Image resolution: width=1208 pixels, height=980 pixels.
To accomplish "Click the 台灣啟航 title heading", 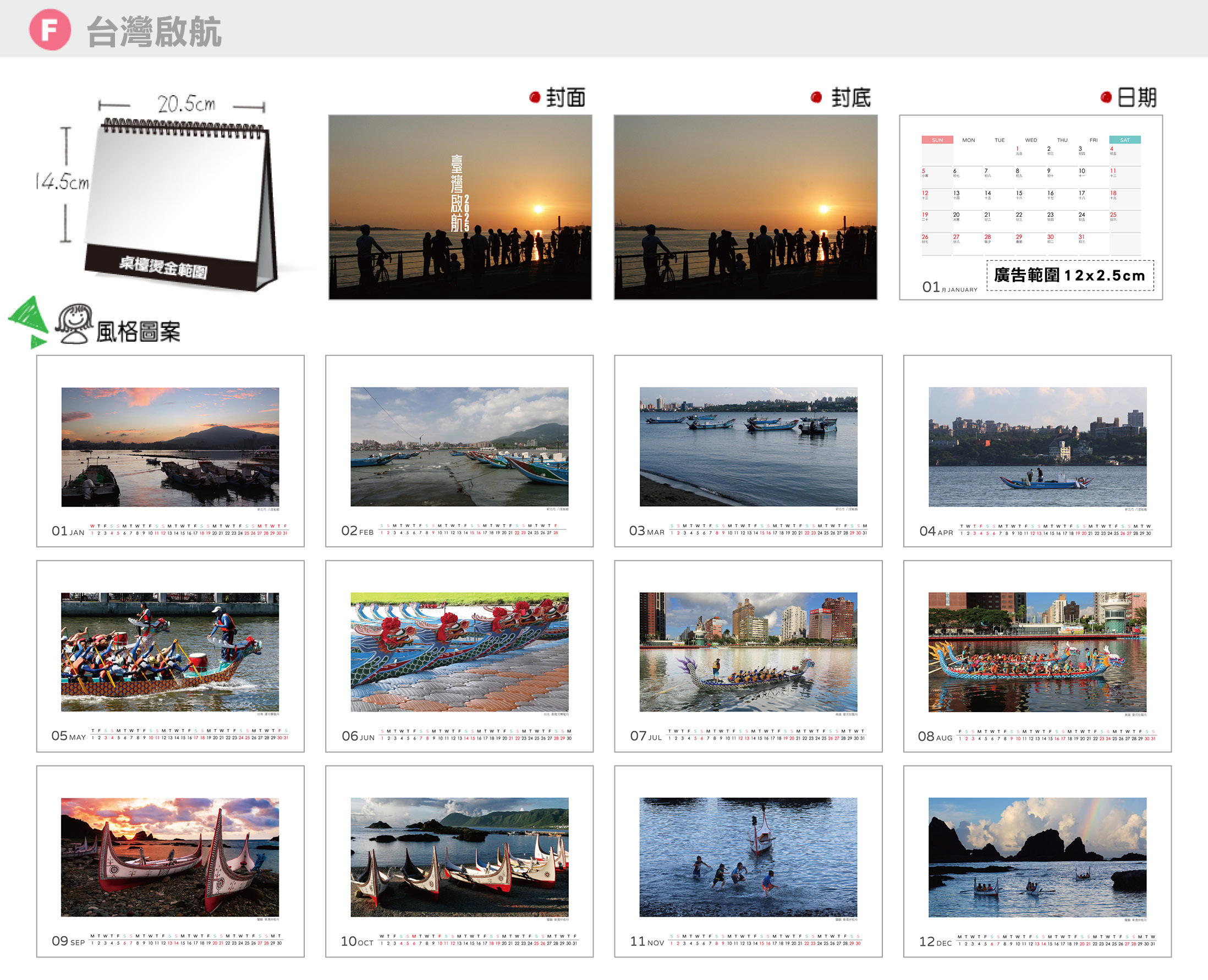I will coord(154,32).
